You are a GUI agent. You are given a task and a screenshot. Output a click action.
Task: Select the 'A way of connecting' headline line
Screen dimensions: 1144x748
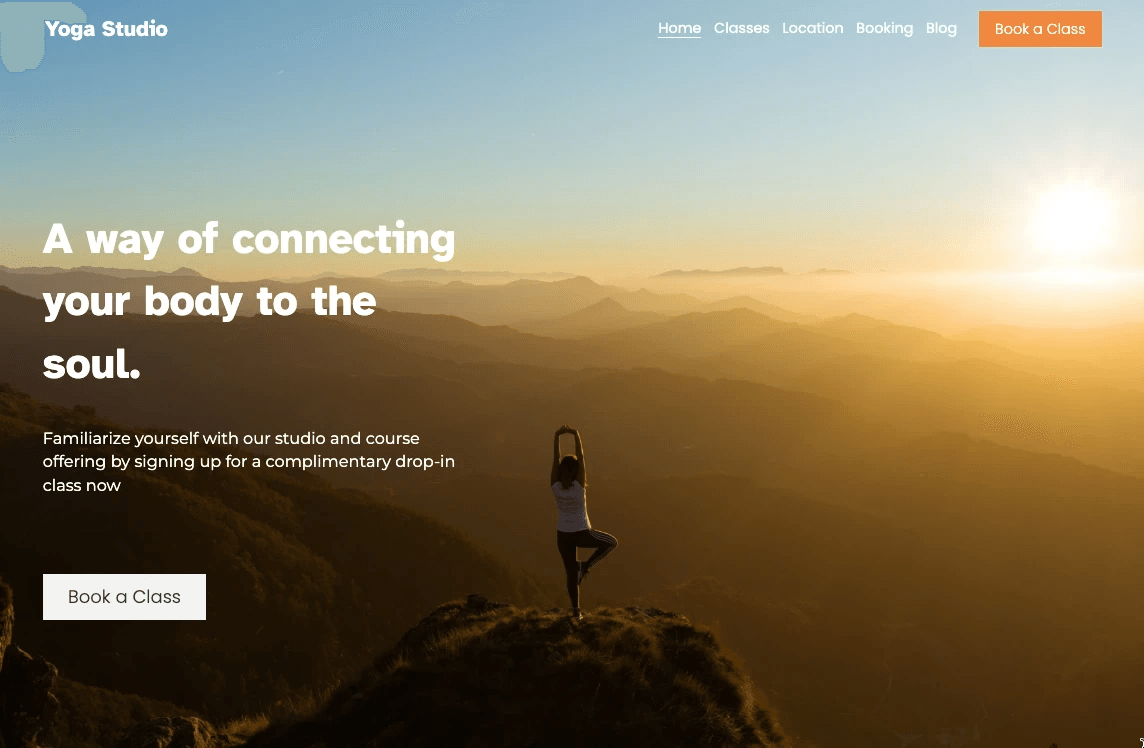click(x=249, y=239)
